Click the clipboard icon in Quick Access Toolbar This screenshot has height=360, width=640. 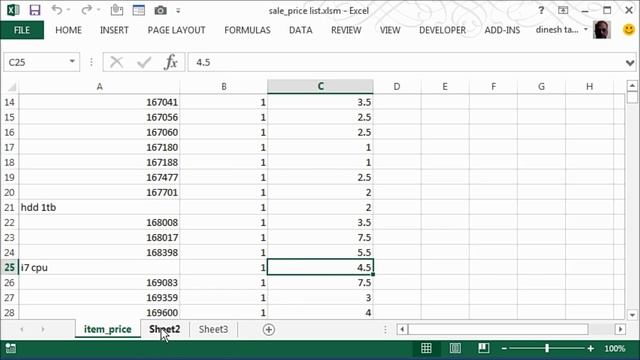[x=117, y=10]
